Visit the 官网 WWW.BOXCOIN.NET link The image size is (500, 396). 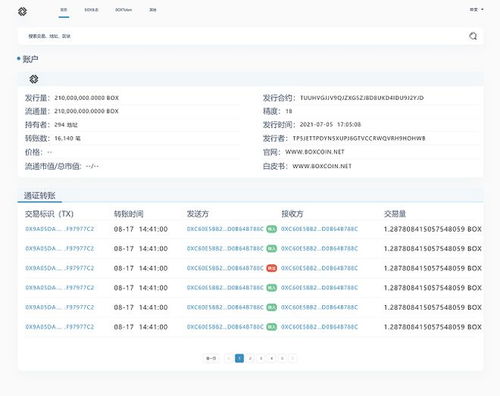pyautogui.click(x=315, y=152)
